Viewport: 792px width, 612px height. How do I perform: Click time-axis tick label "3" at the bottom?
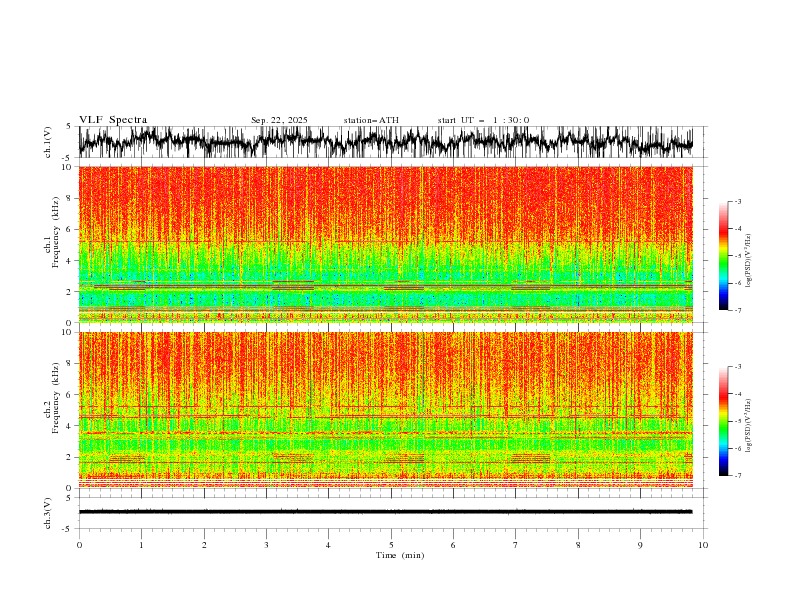point(266,545)
